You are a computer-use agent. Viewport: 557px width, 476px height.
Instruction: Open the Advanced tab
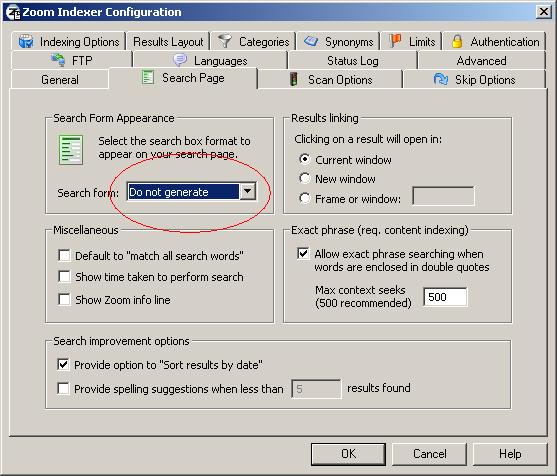[481, 61]
